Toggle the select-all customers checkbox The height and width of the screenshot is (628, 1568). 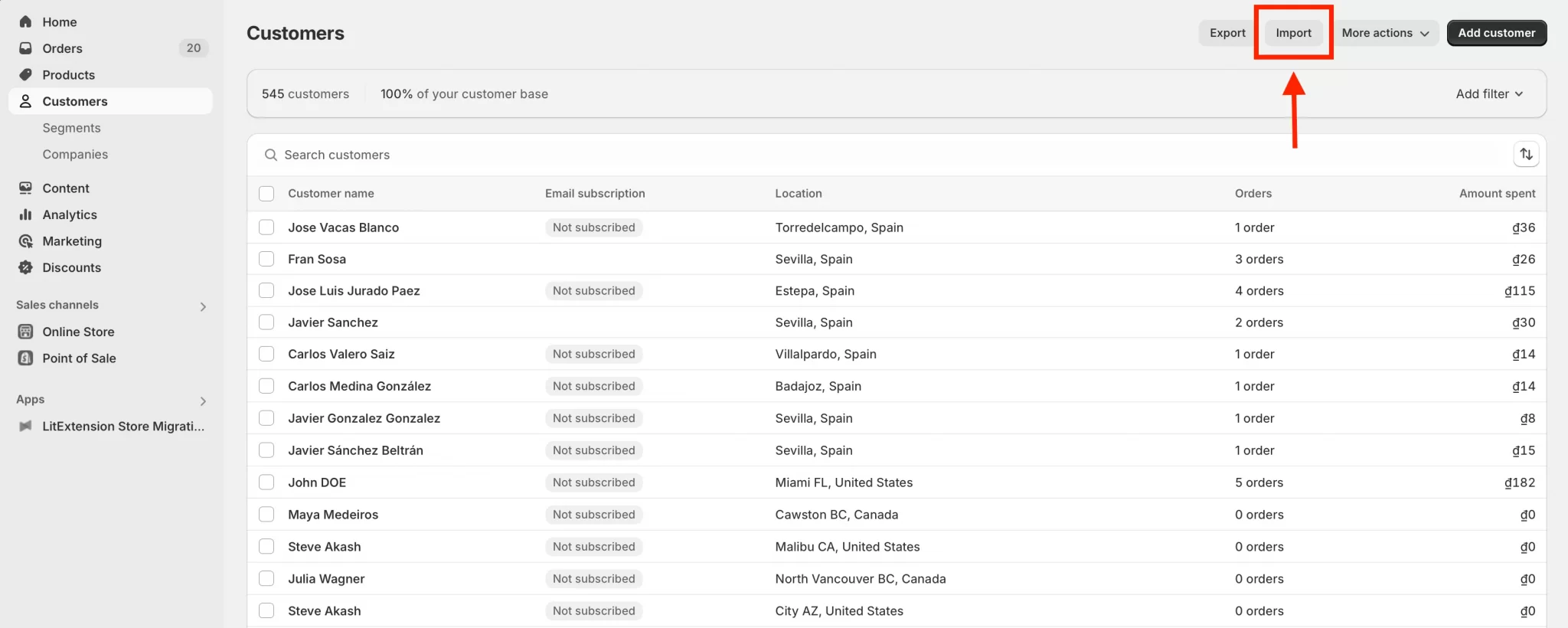266,194
